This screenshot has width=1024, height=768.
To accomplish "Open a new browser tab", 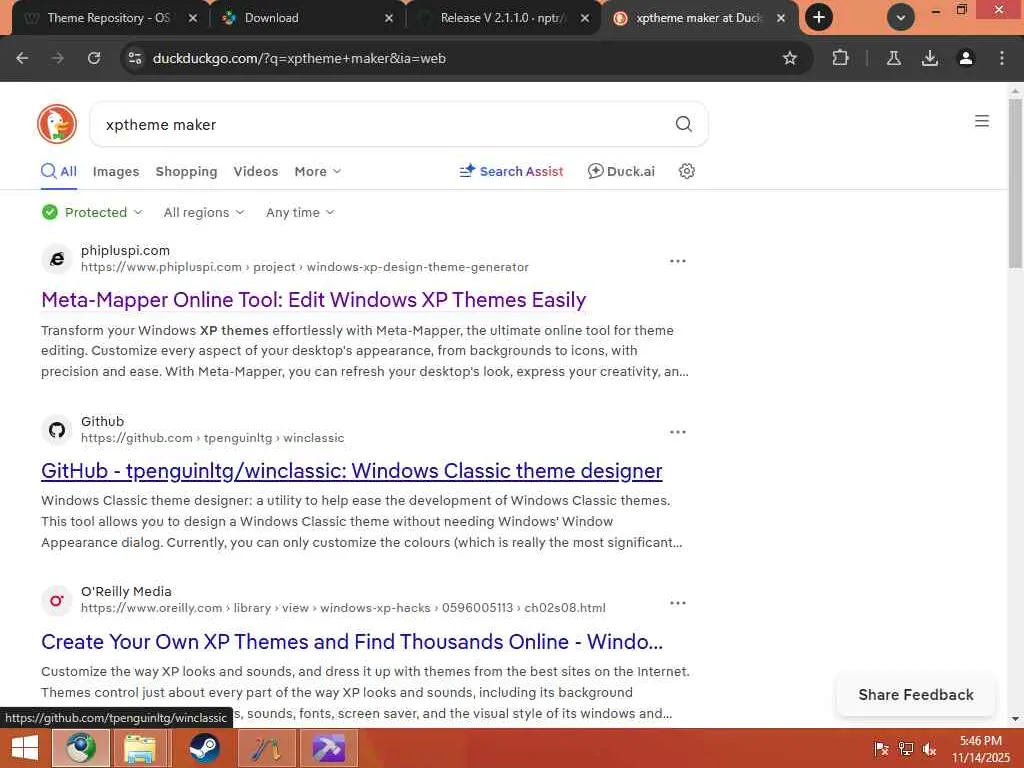I will point(818,18).
